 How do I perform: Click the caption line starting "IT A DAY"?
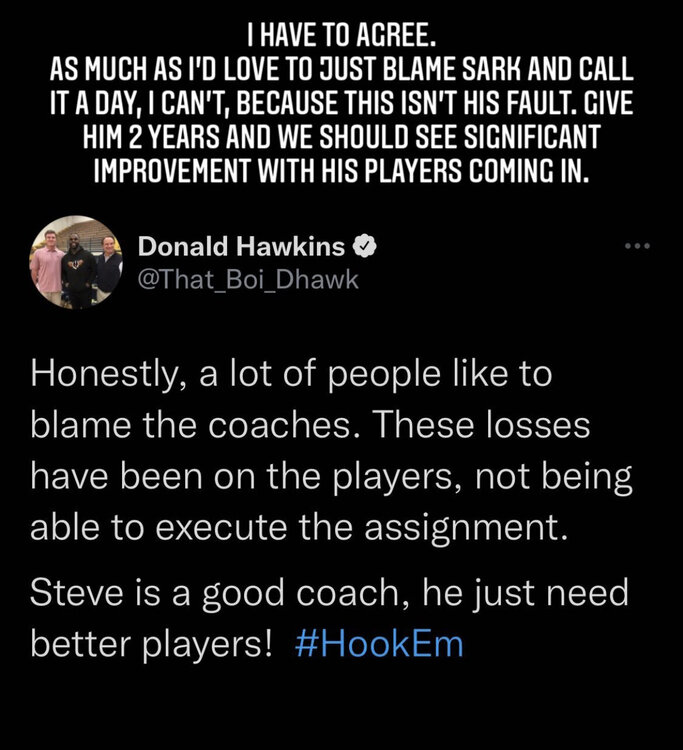click(342, 103)
